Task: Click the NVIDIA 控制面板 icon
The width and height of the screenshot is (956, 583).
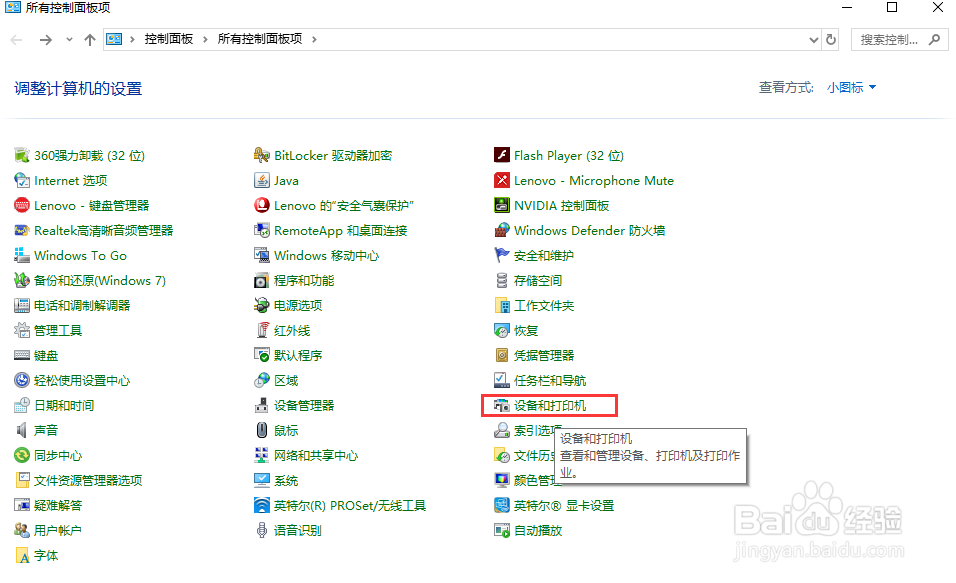Action: click(x=502, y=206)
